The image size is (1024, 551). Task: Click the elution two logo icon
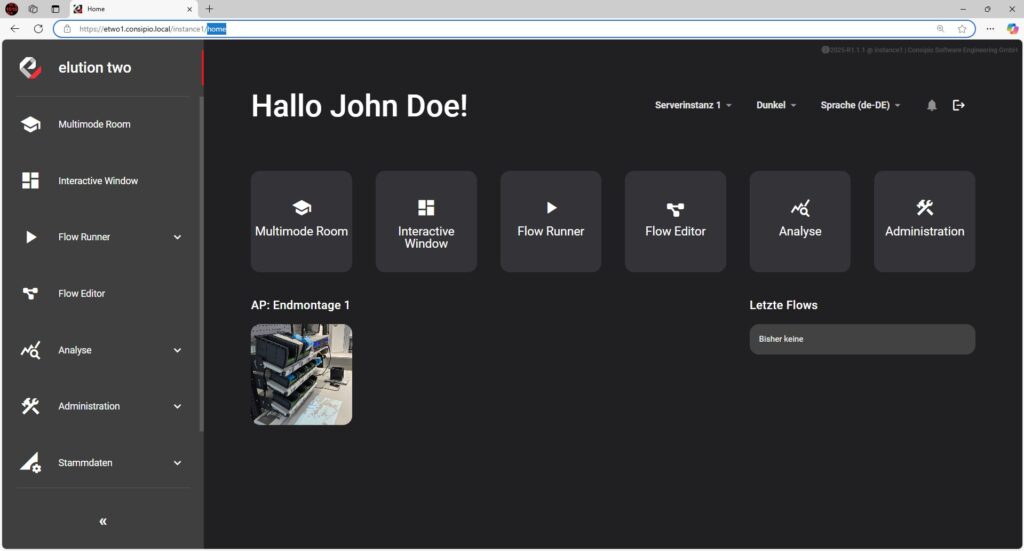click(x=30, y=68)
